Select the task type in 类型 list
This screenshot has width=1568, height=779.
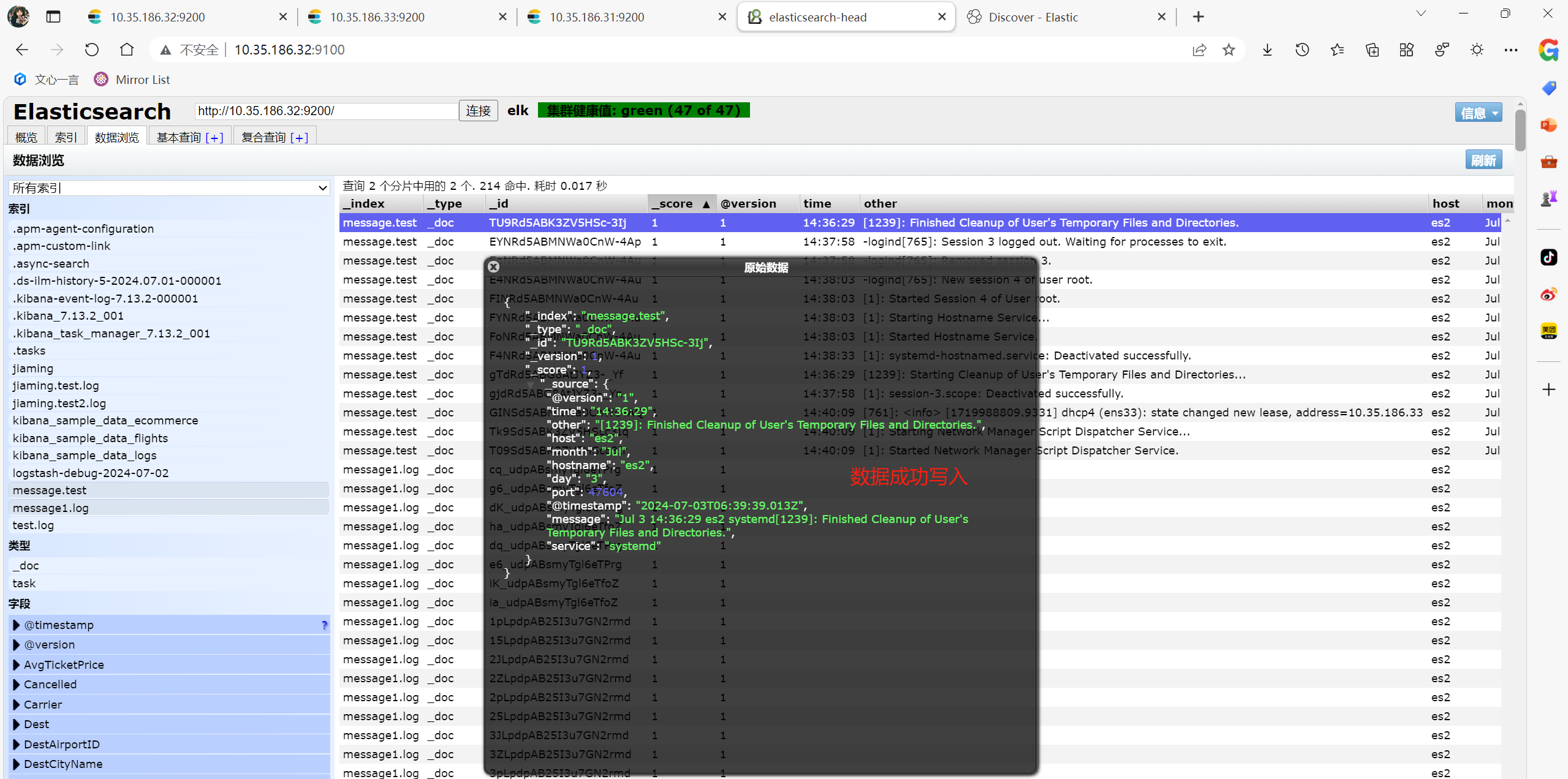pyautogui.click(x=169, y=583)
